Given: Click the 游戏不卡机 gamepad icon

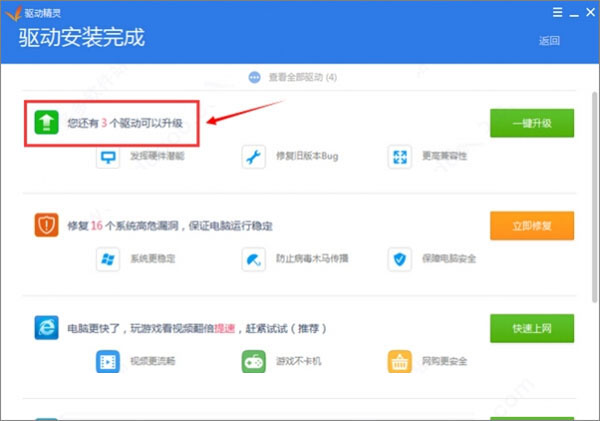Looking at the screenshot, I should [x=253, y=361].
